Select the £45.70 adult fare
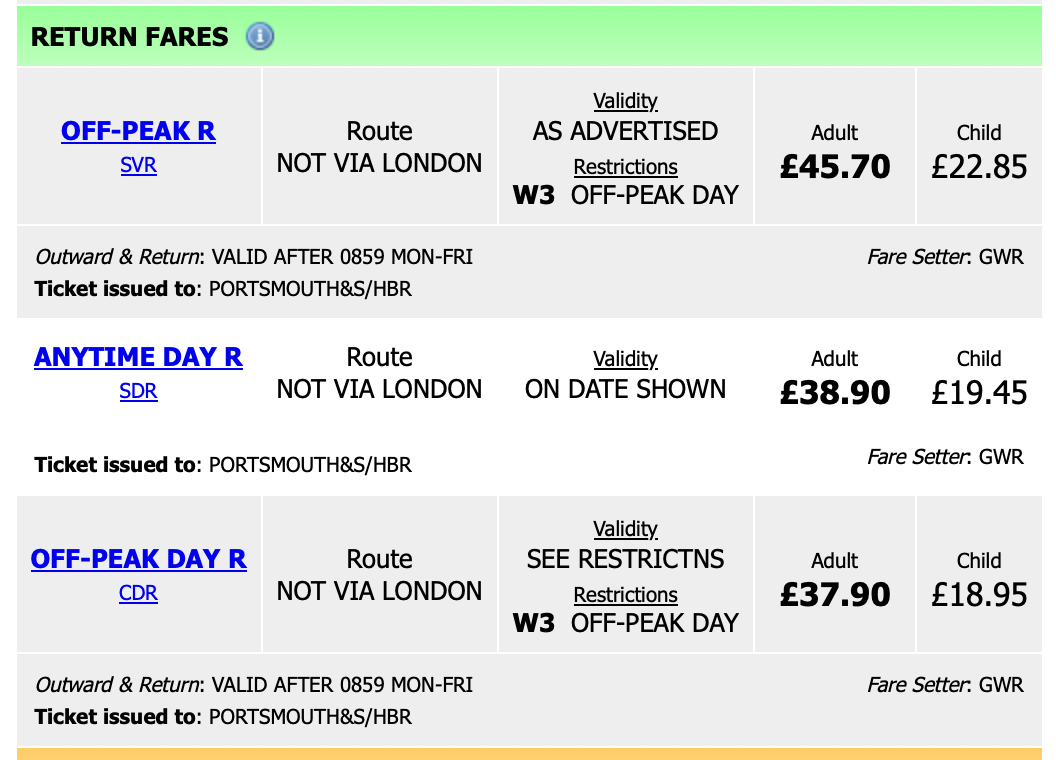 click(834, 166)
